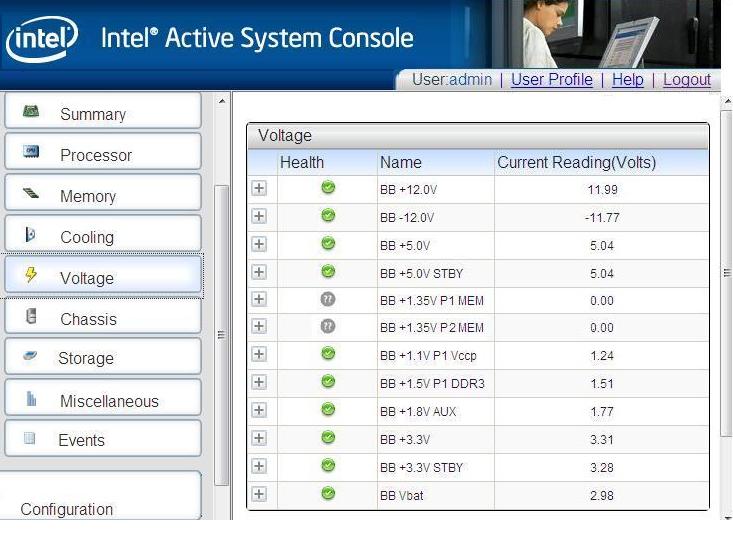Click green health icon for BB +3.3V
This screenshot has width=733, height=535.
328,437
